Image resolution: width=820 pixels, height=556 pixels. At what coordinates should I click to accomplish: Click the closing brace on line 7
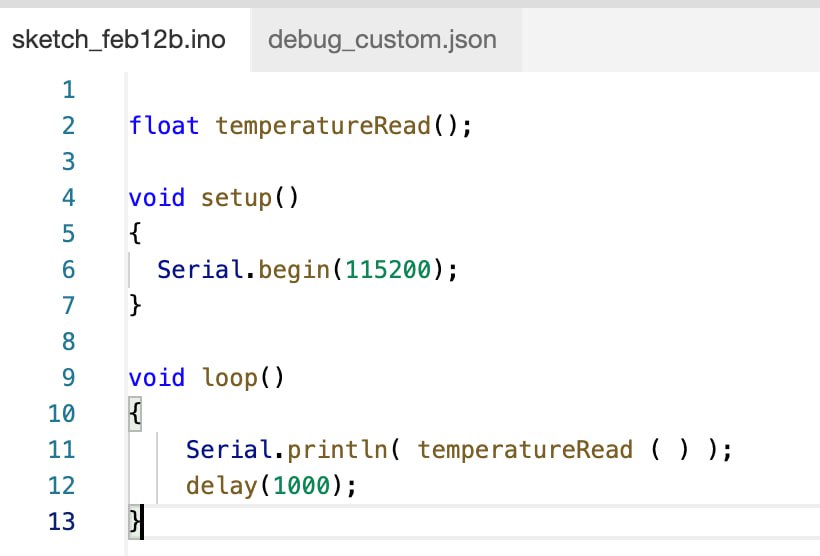tap(135, 306)
